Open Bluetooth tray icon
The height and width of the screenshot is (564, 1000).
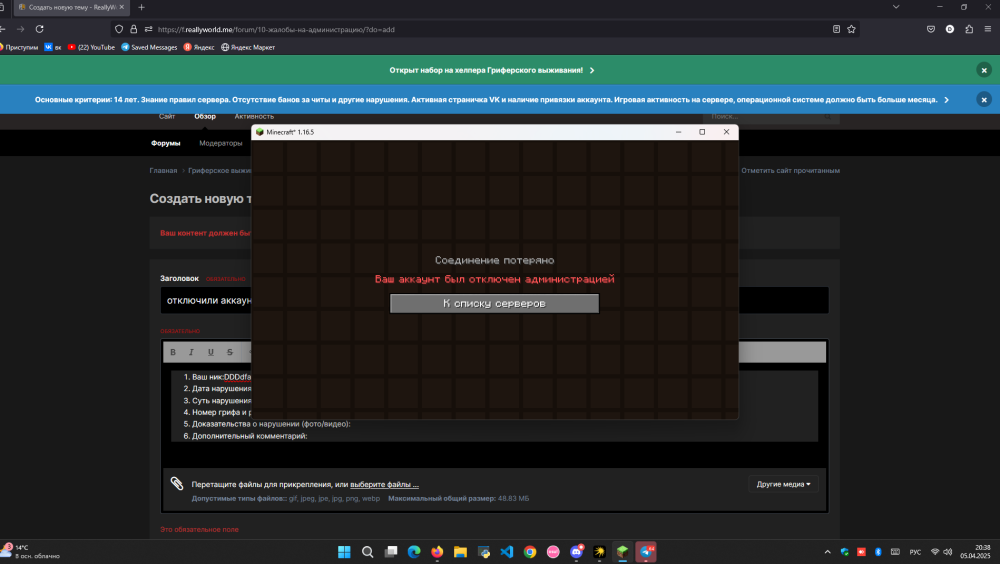point(878,552)
